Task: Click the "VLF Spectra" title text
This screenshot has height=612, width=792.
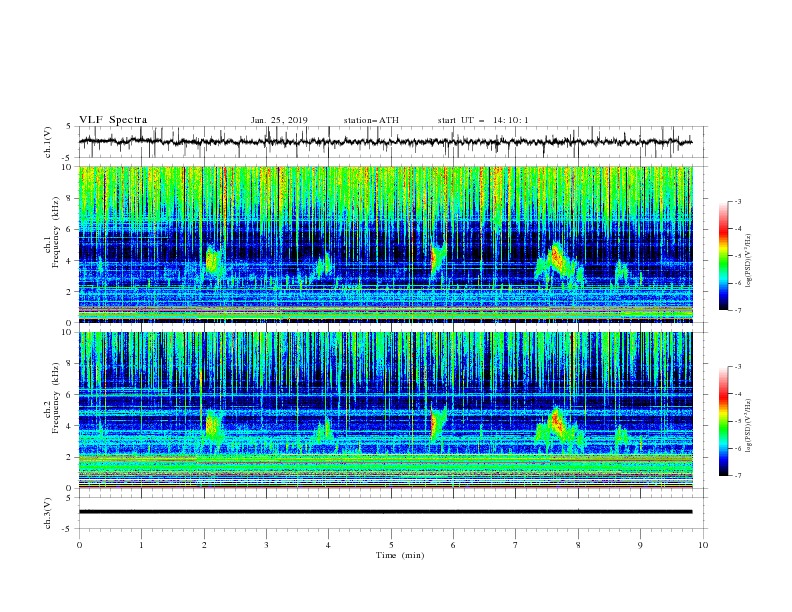Action: [113, 120]
